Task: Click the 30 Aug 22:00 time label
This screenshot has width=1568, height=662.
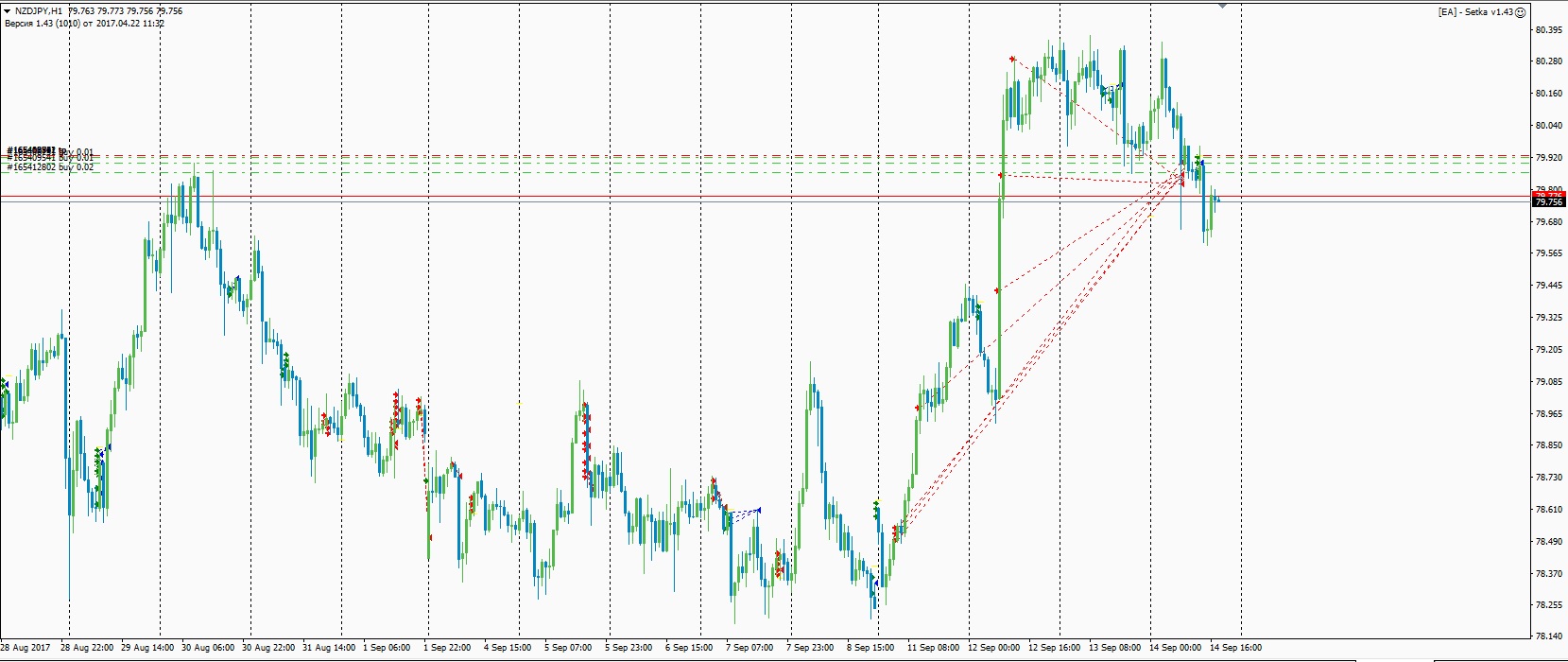Action: pos(269,648)
